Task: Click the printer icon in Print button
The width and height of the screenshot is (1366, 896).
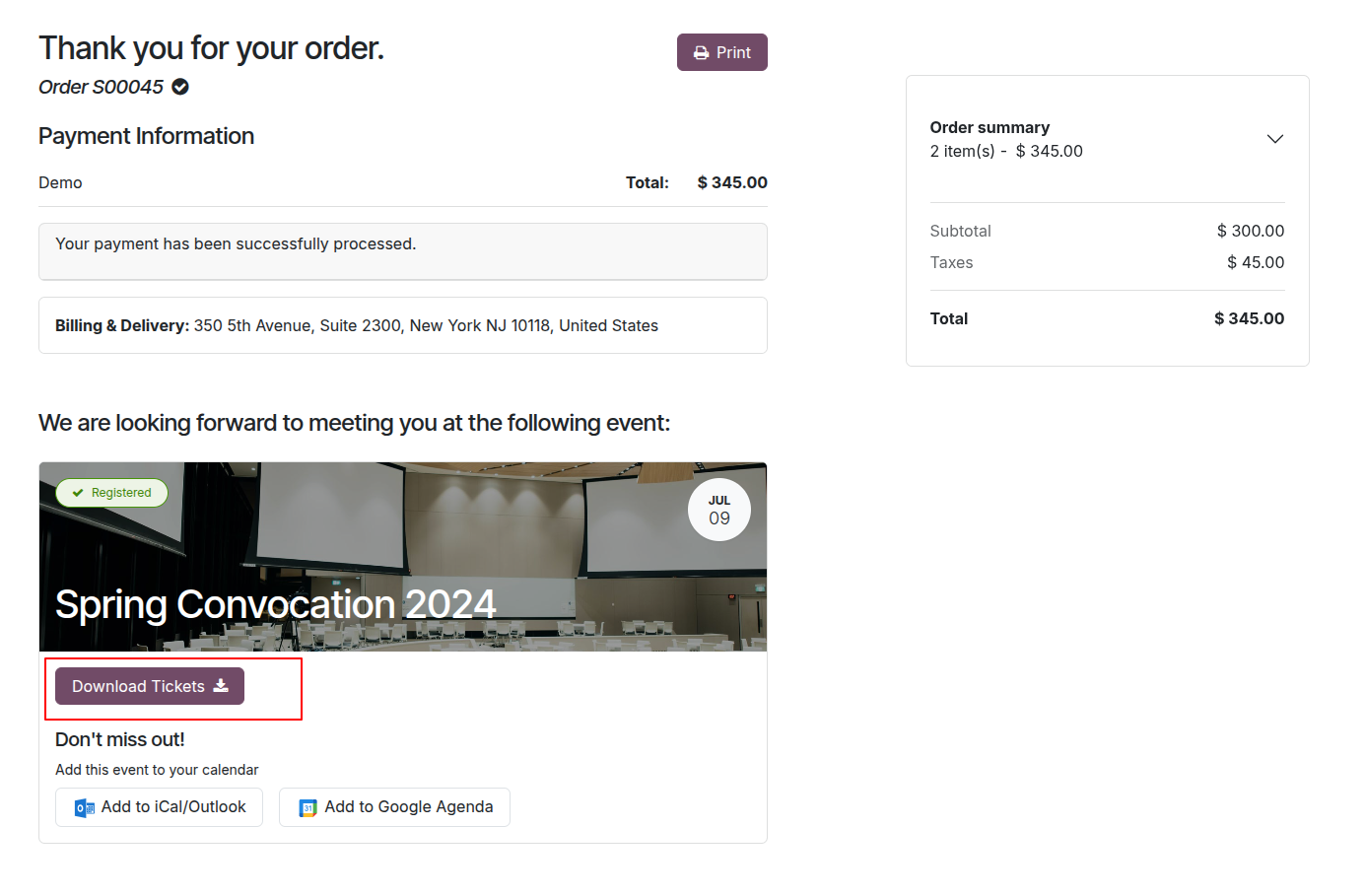Action: tap(701, 53)
